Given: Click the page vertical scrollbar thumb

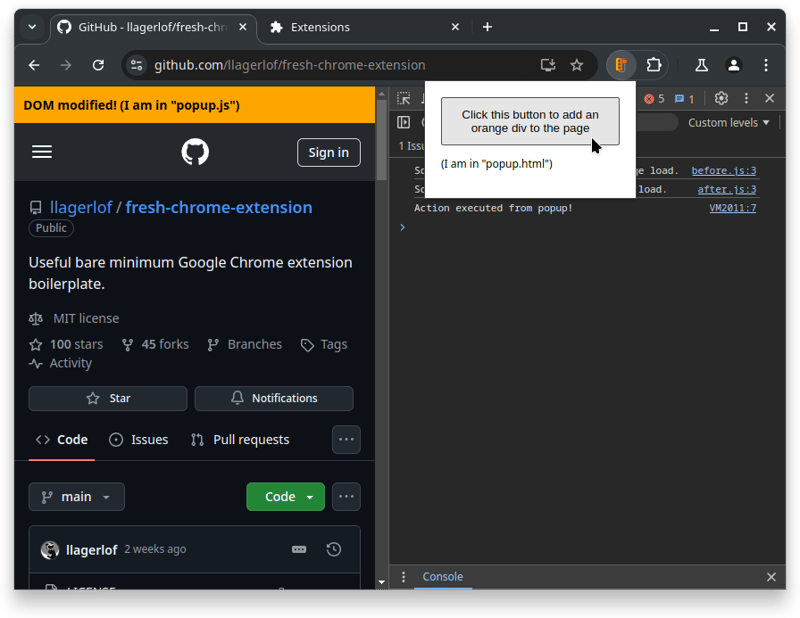Looking at the screenshot, I should (x=381, y=139).
